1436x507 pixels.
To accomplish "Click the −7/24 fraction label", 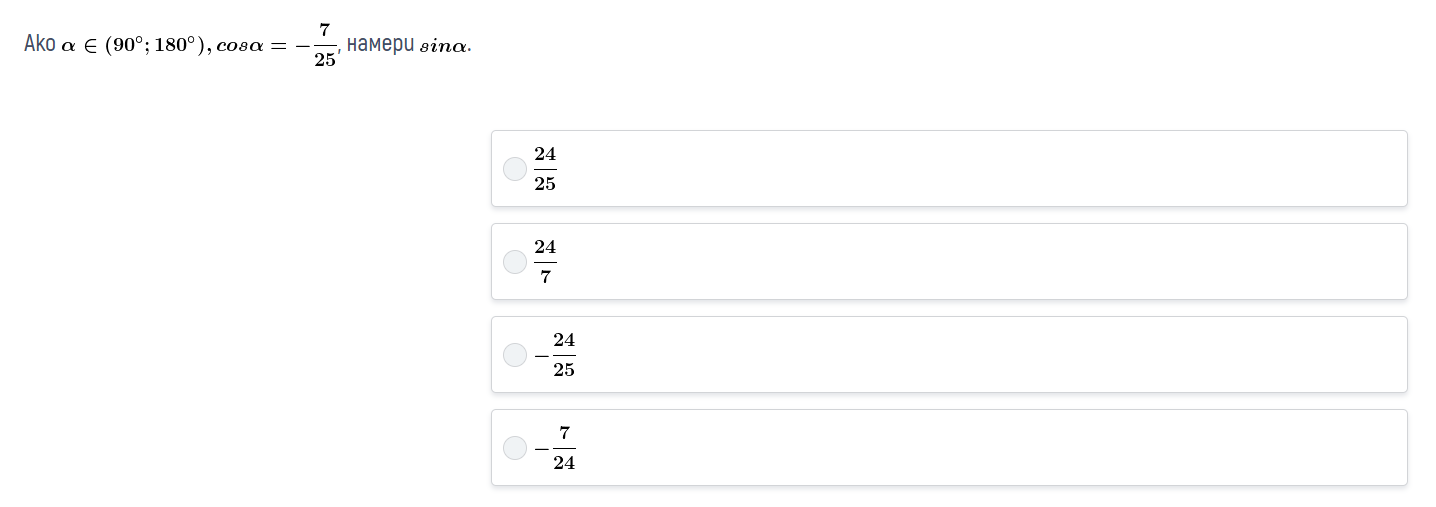I will [x=555, y=448].
